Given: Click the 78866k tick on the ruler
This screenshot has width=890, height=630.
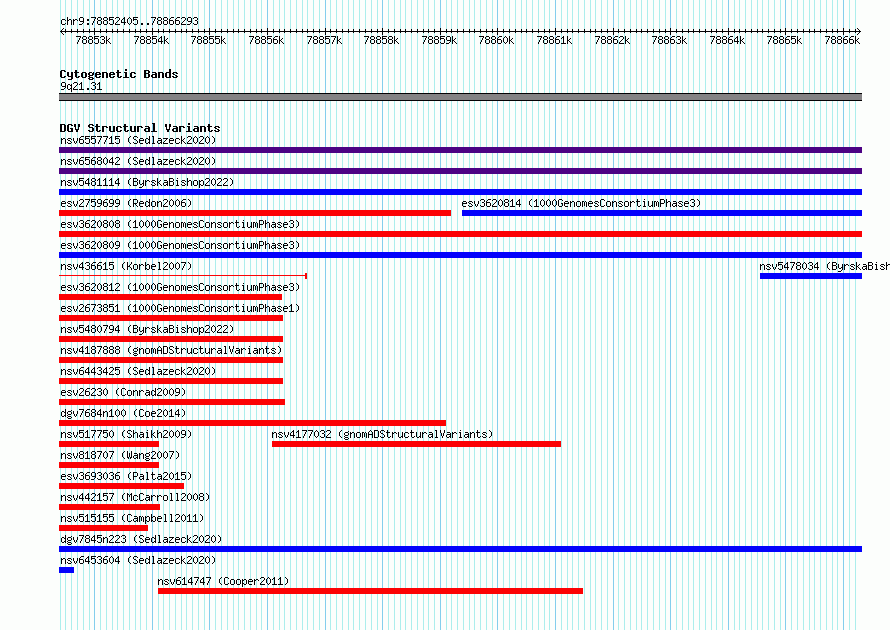Looking at the screenshot, I should pos(842,40).
